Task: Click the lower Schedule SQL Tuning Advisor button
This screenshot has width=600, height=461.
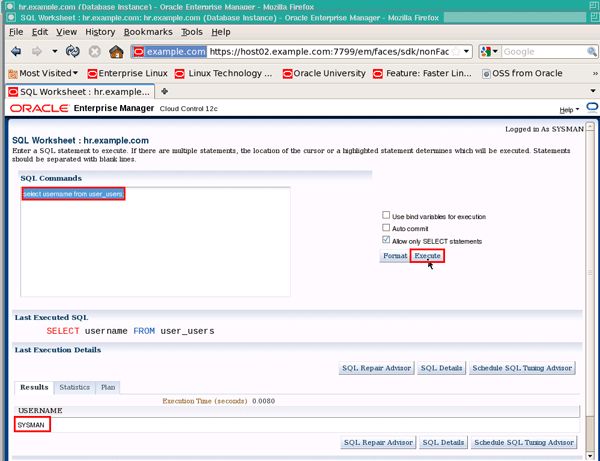Action: point(524,442)
